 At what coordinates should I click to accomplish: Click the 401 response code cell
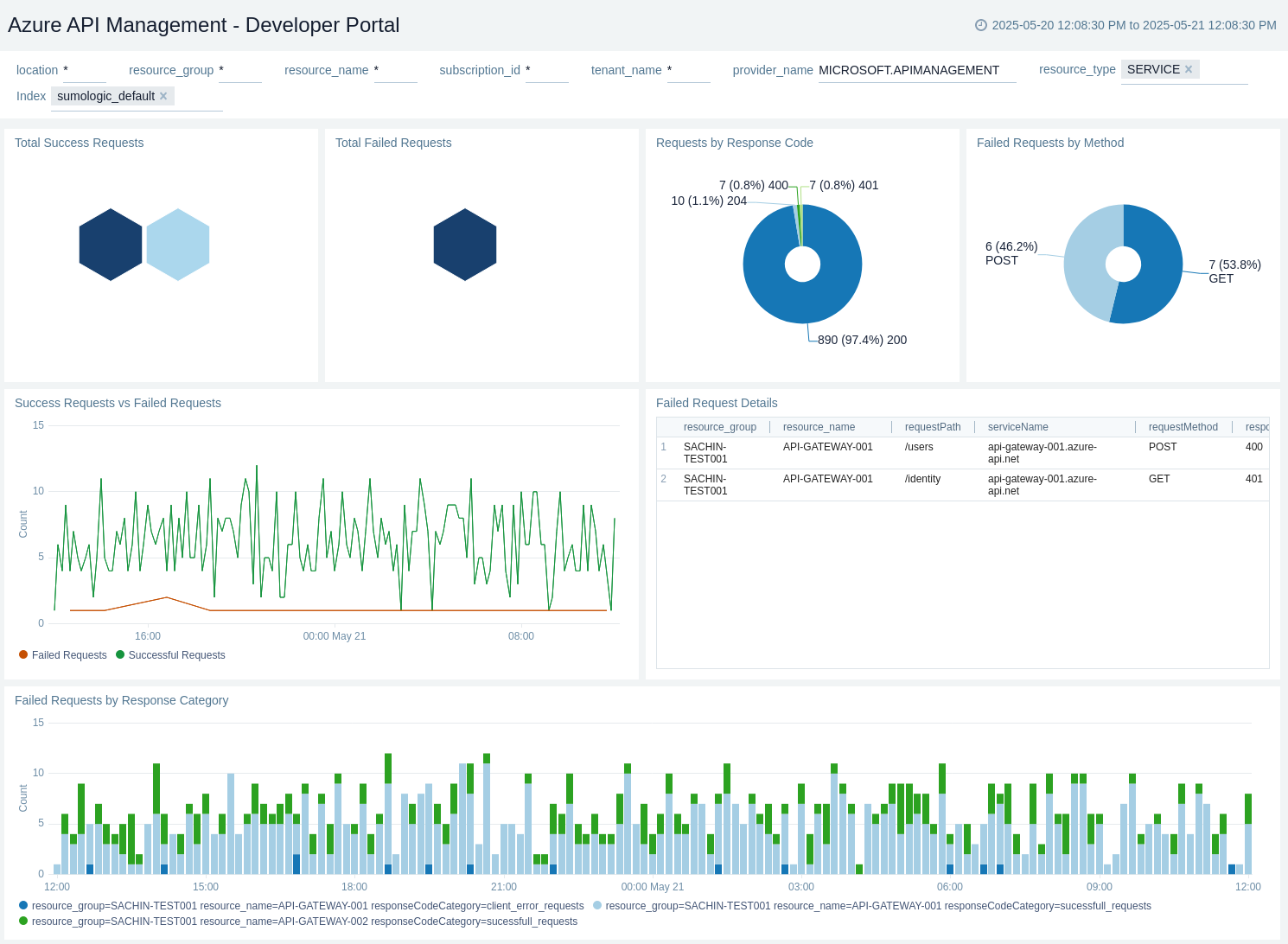click(1254, 479)
